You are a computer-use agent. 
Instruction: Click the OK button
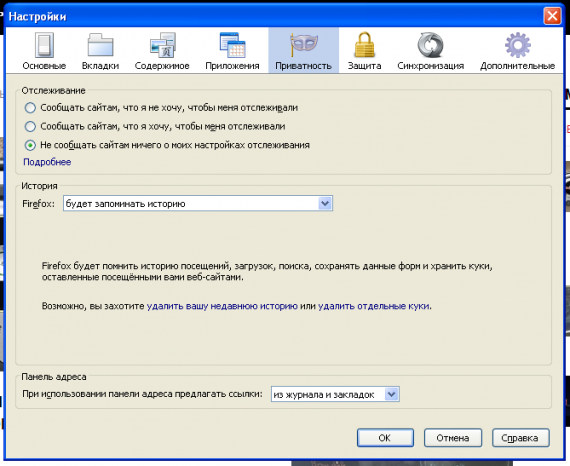(385, 438)
